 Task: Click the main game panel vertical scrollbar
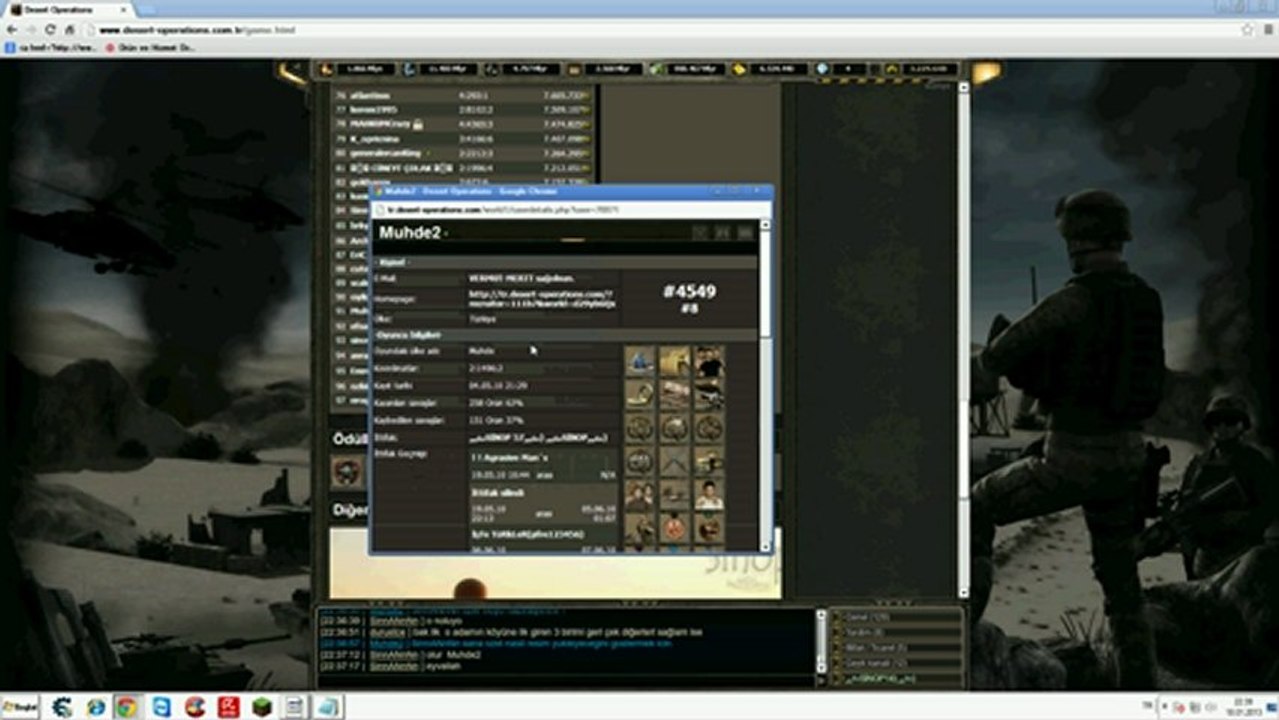(964, 340)
